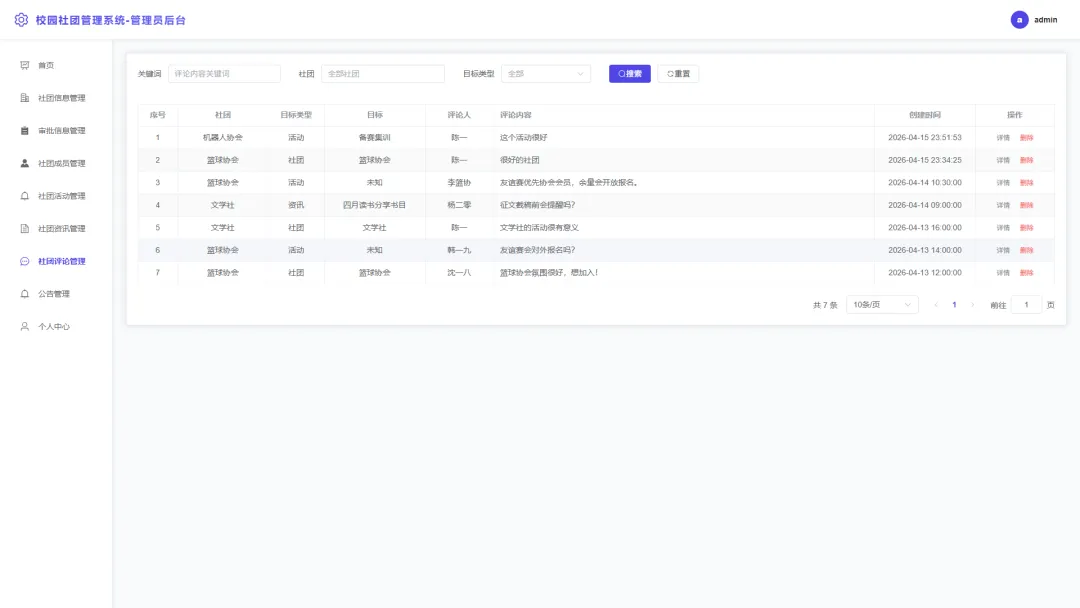
Task: Go to 首页 via its sidebar icon
Action: click(25, 65)
